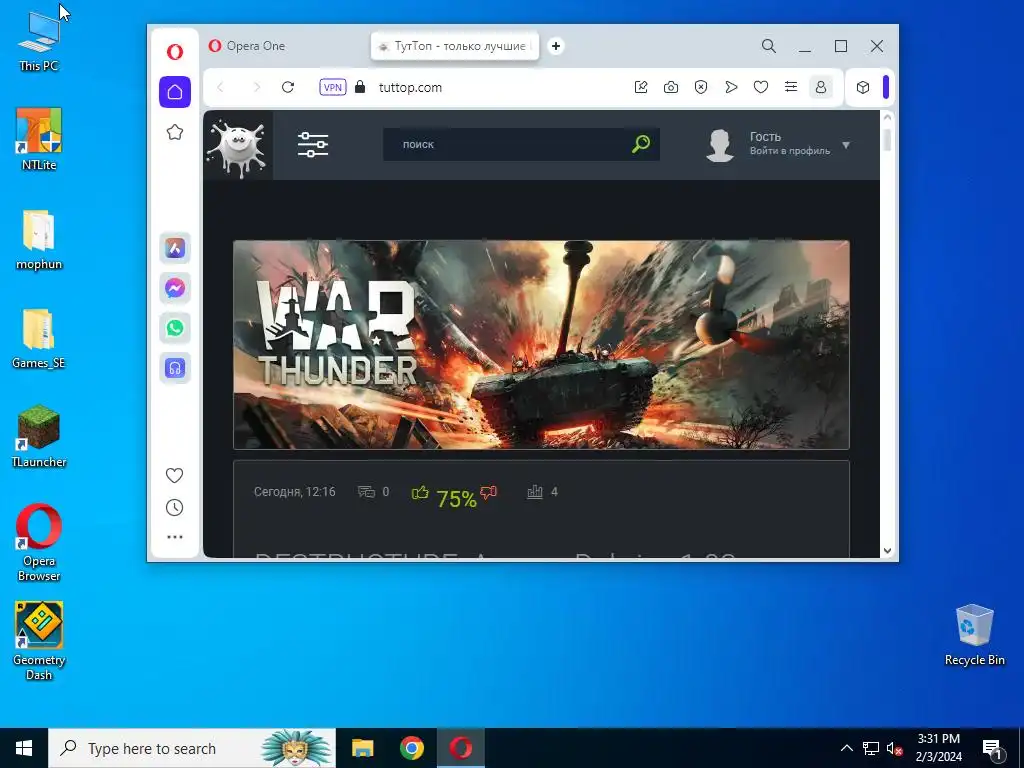Go back to previous page
This screenshot has width=1024, height=768.
221,88
